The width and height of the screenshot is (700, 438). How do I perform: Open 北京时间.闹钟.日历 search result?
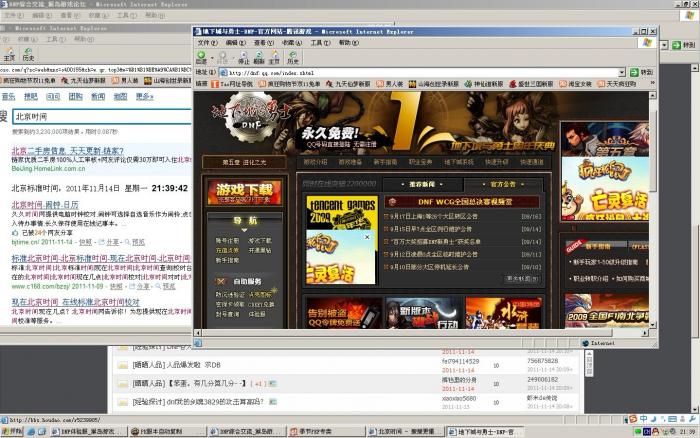point(45,205)
